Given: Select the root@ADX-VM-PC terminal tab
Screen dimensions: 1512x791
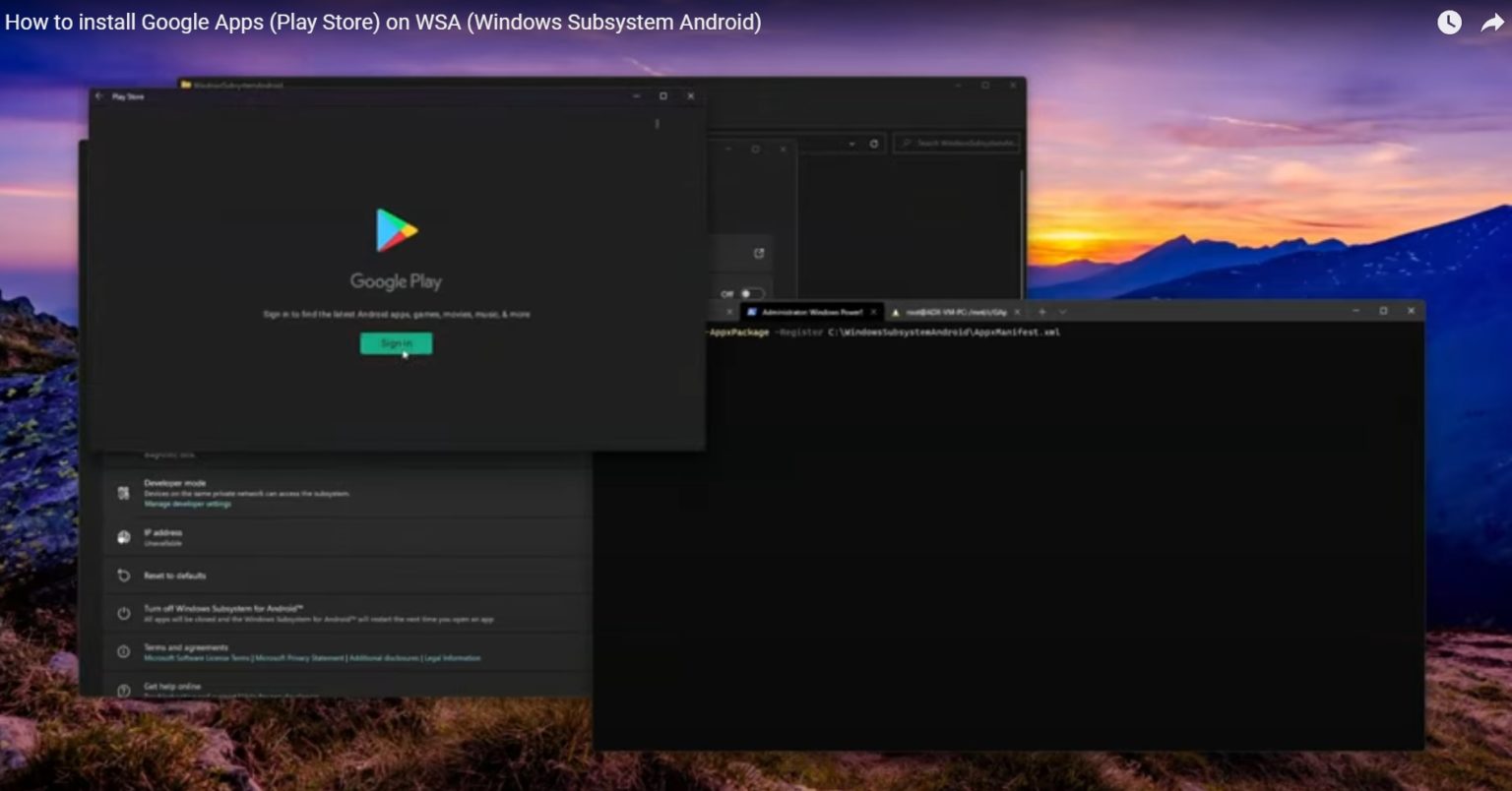Looking at the screenshot, I should pyautogui.click(x=950, y=310).
